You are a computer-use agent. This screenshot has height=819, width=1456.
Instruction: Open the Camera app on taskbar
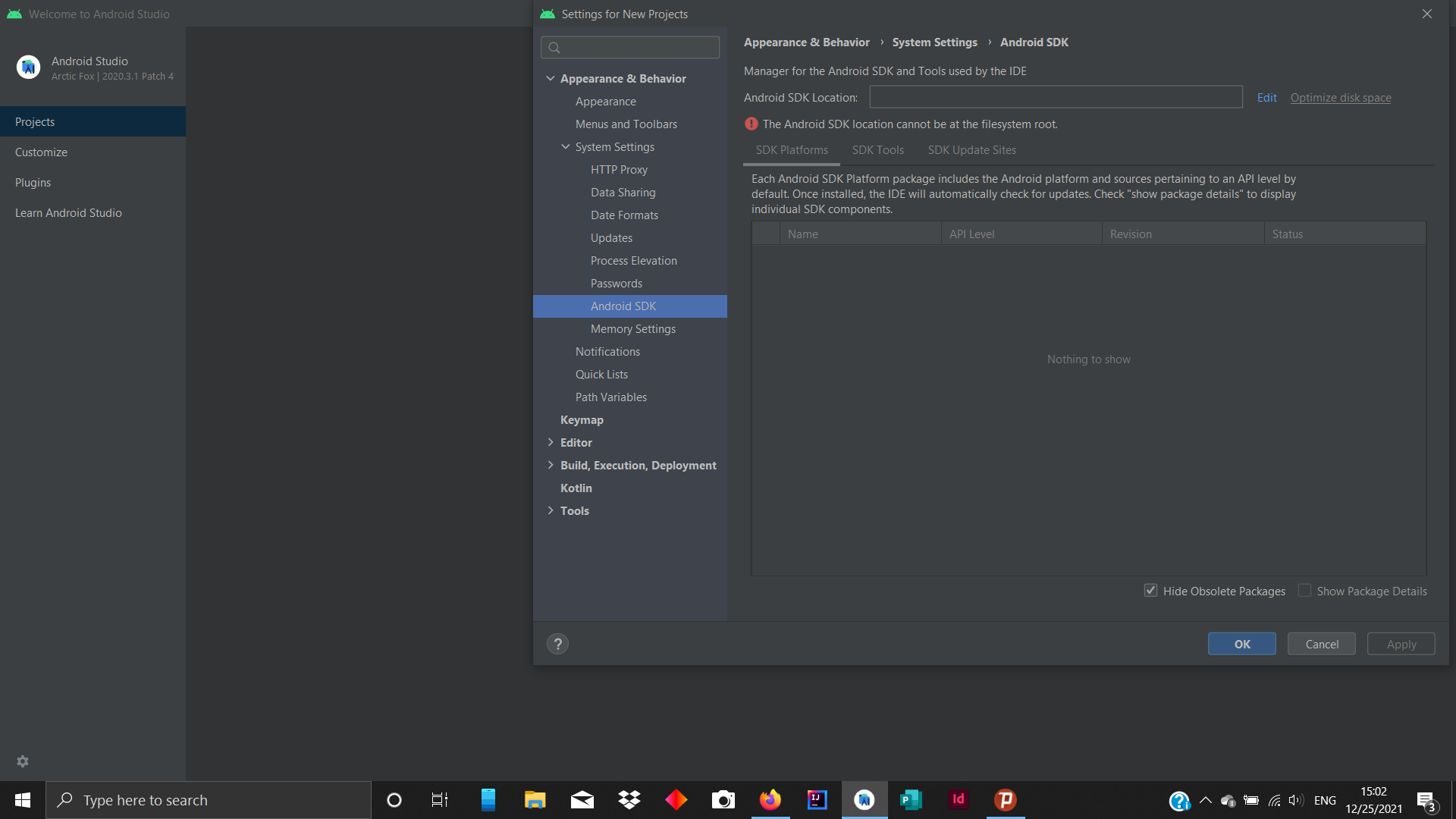point(723,800)
